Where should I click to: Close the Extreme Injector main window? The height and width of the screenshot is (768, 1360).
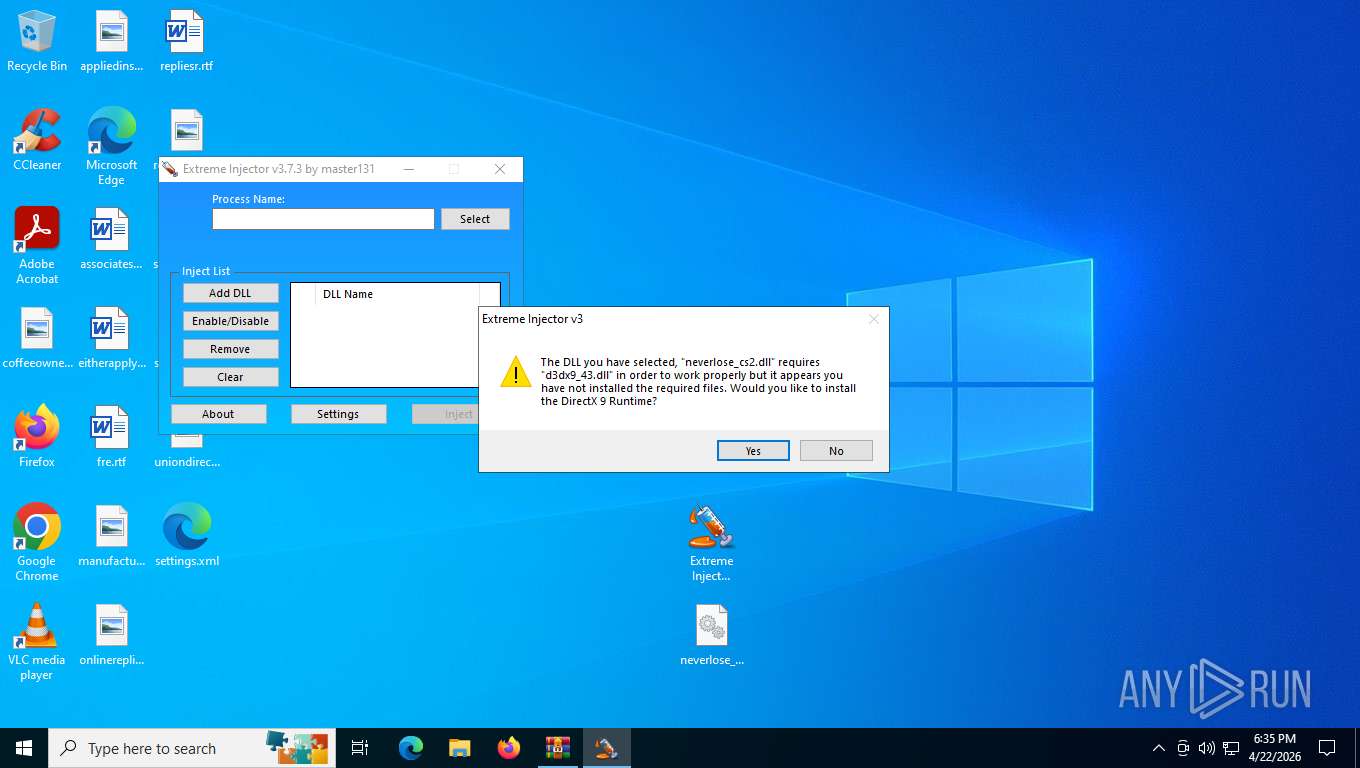coord(500,169)
